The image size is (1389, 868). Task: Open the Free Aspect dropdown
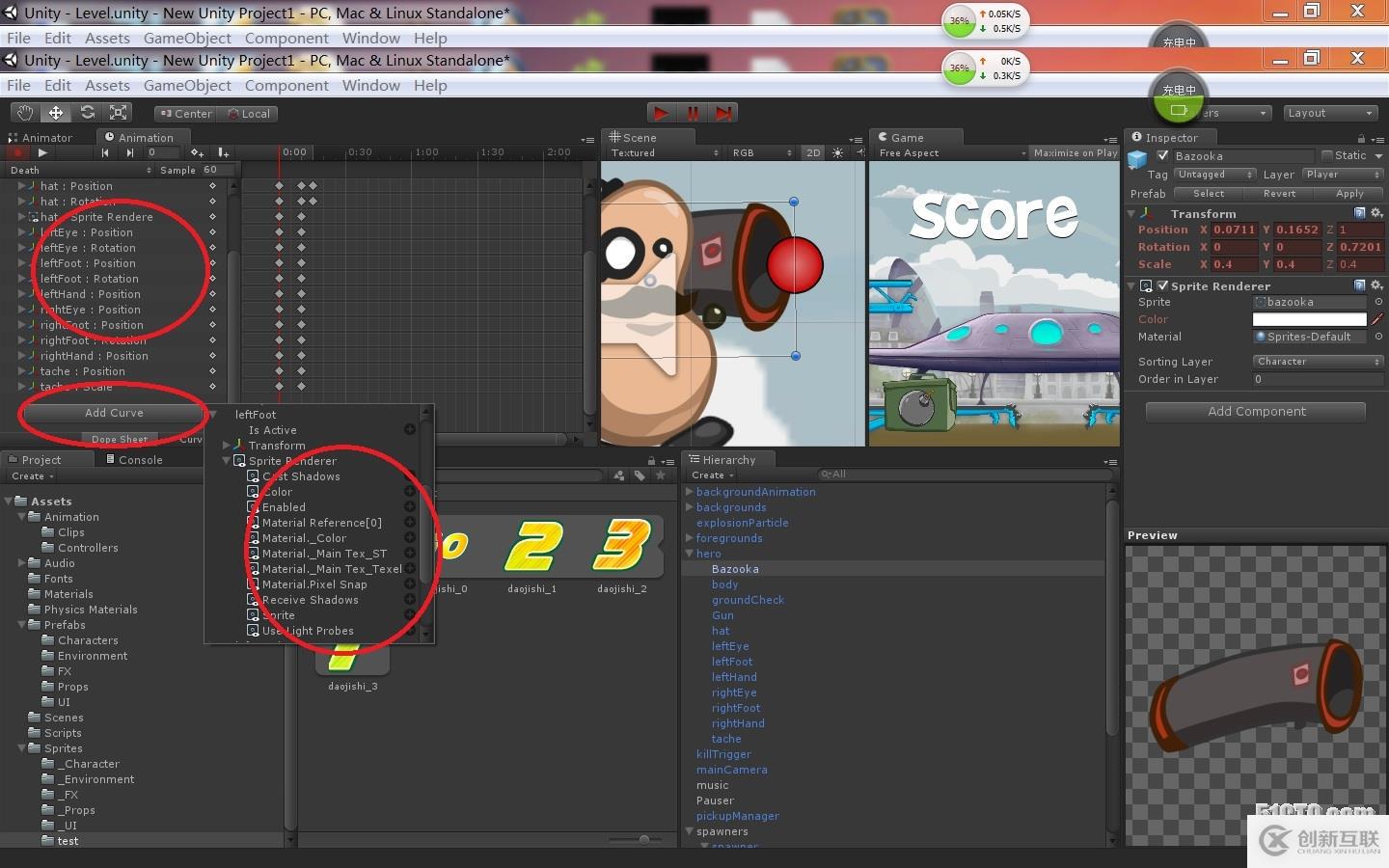click(x=952, y=152)
